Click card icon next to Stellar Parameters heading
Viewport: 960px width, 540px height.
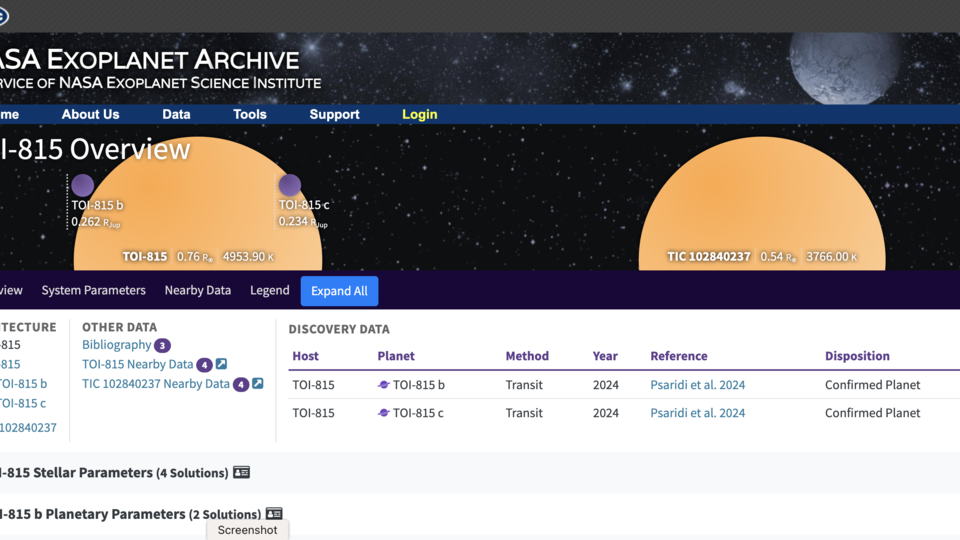[241, 472]
